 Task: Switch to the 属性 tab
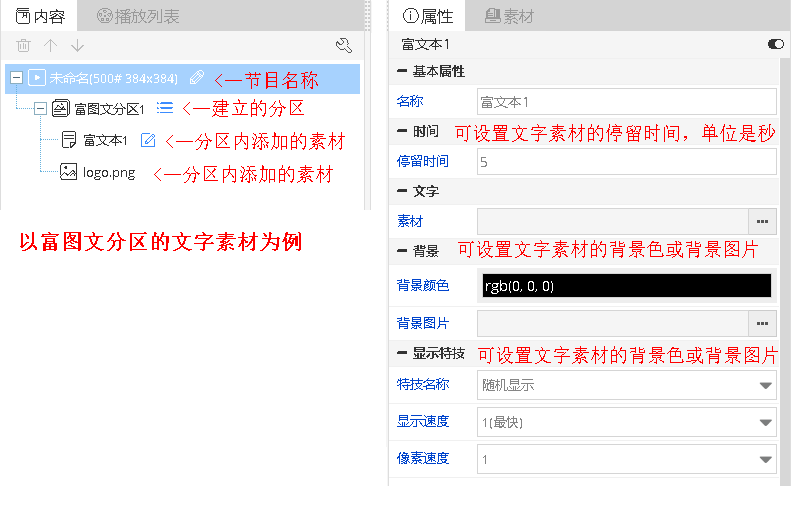[x=428, y=16]
